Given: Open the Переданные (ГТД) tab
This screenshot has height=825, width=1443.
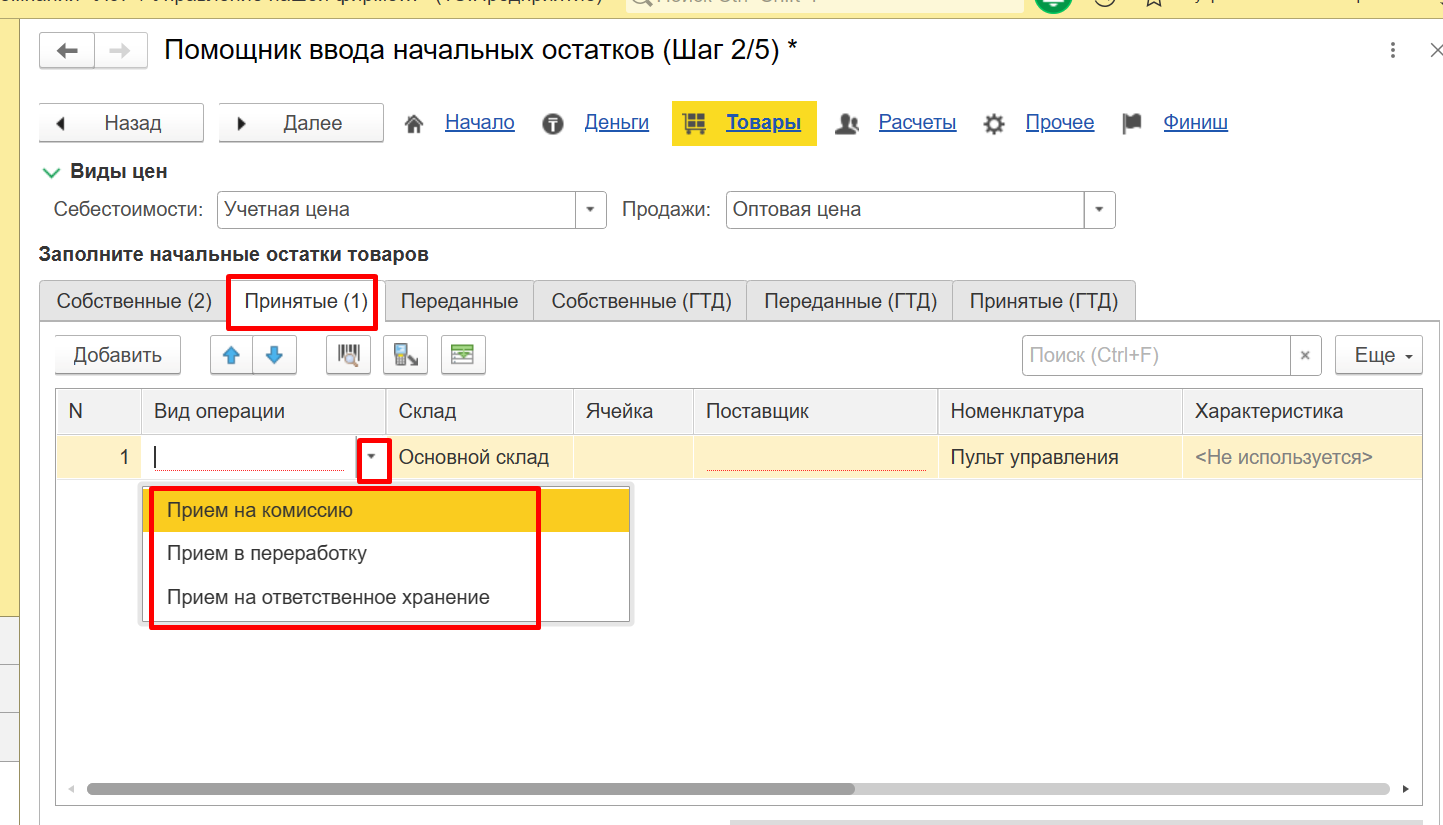Looking at the screenshot, I should point(850,301).
